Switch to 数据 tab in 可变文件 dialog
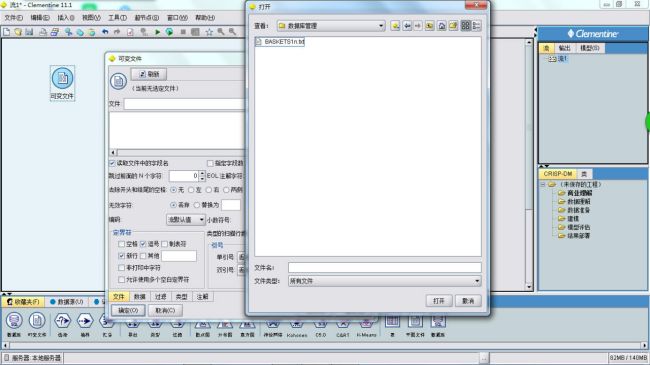650x365 pixels. click(140, 297)
